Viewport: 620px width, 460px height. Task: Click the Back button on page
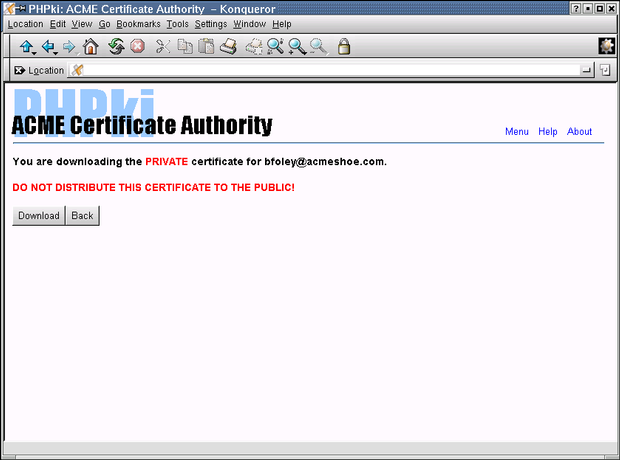82,216
